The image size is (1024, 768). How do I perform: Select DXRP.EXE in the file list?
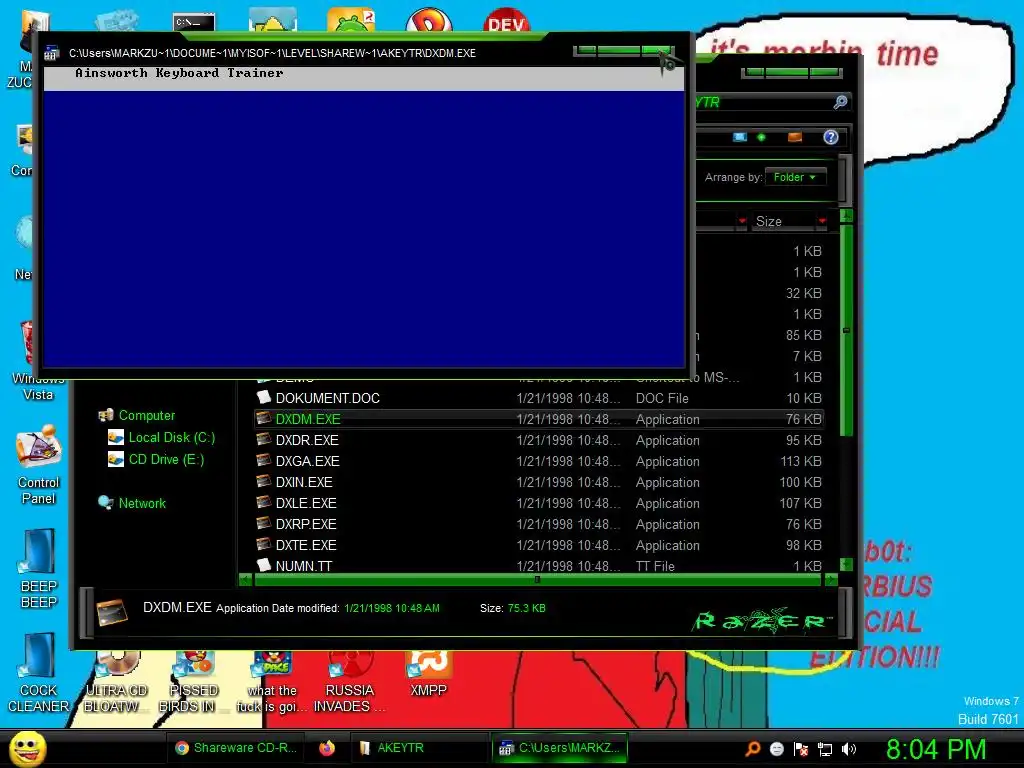click(x=539, y=524)
